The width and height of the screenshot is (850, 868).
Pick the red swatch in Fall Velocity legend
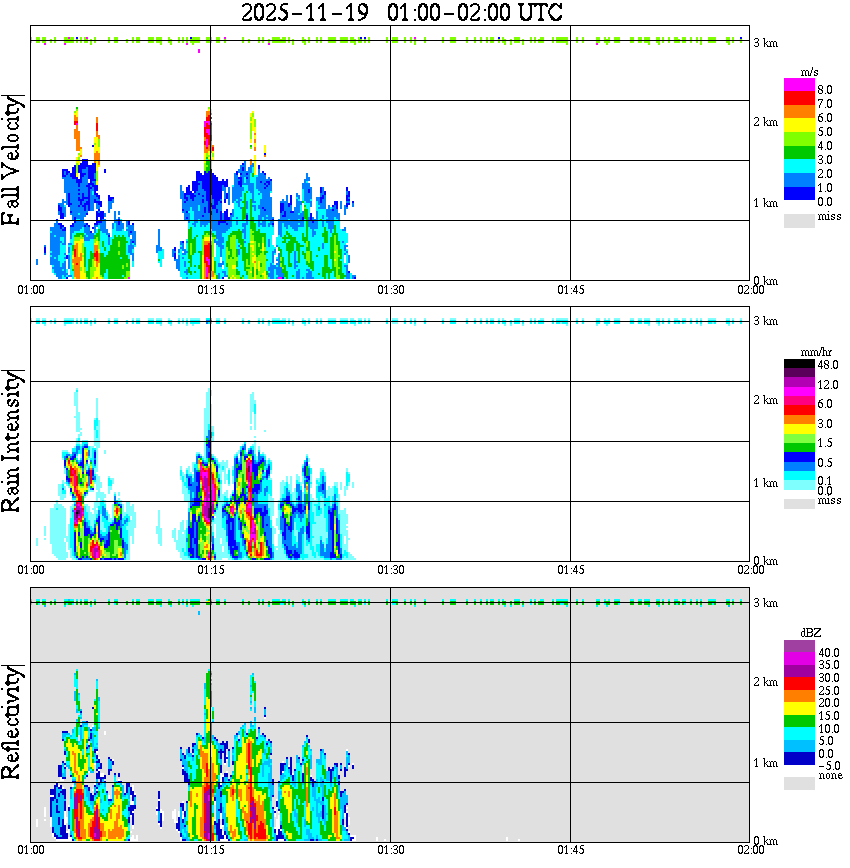tap(799, 98)
